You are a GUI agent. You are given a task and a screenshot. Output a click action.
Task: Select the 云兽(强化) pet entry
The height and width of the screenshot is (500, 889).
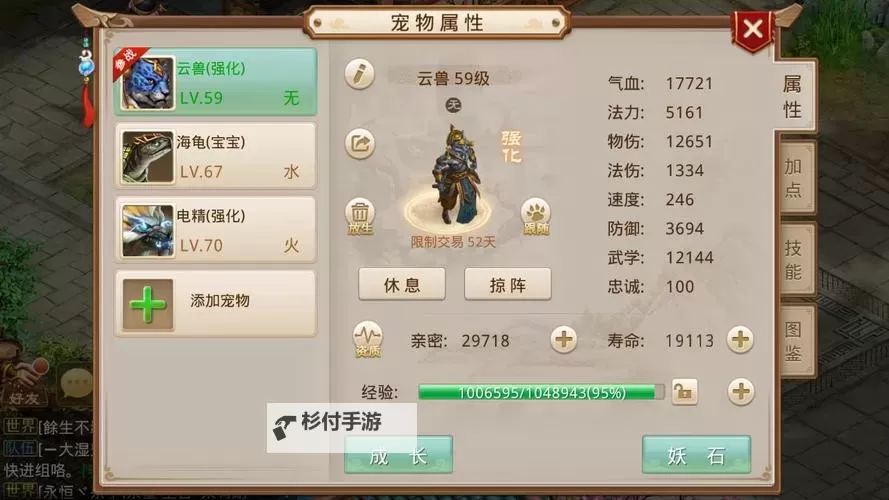[x=216, y=82]
